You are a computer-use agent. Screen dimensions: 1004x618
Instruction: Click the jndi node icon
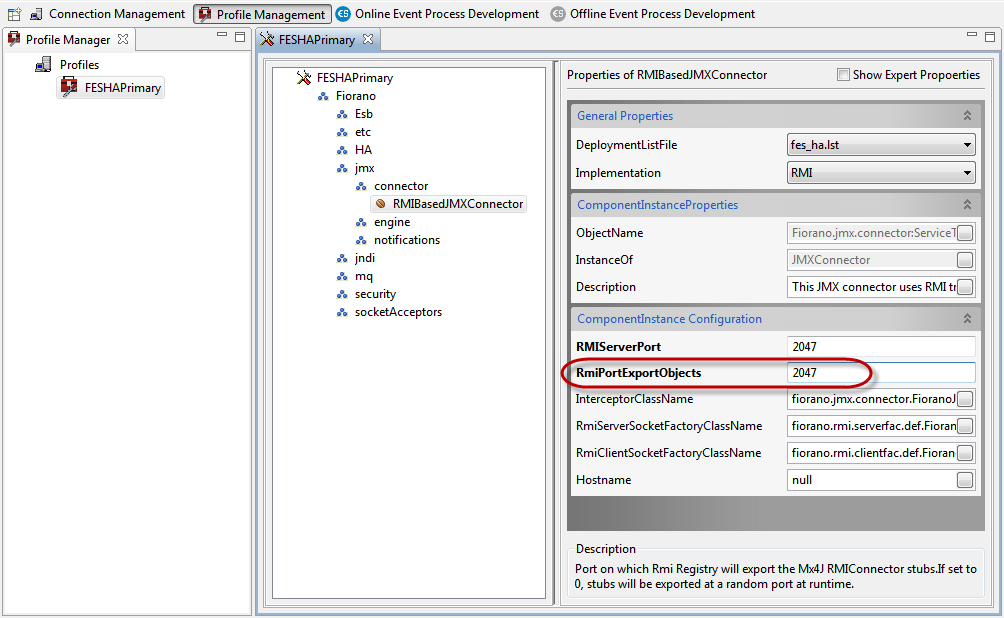click(343, 258)
